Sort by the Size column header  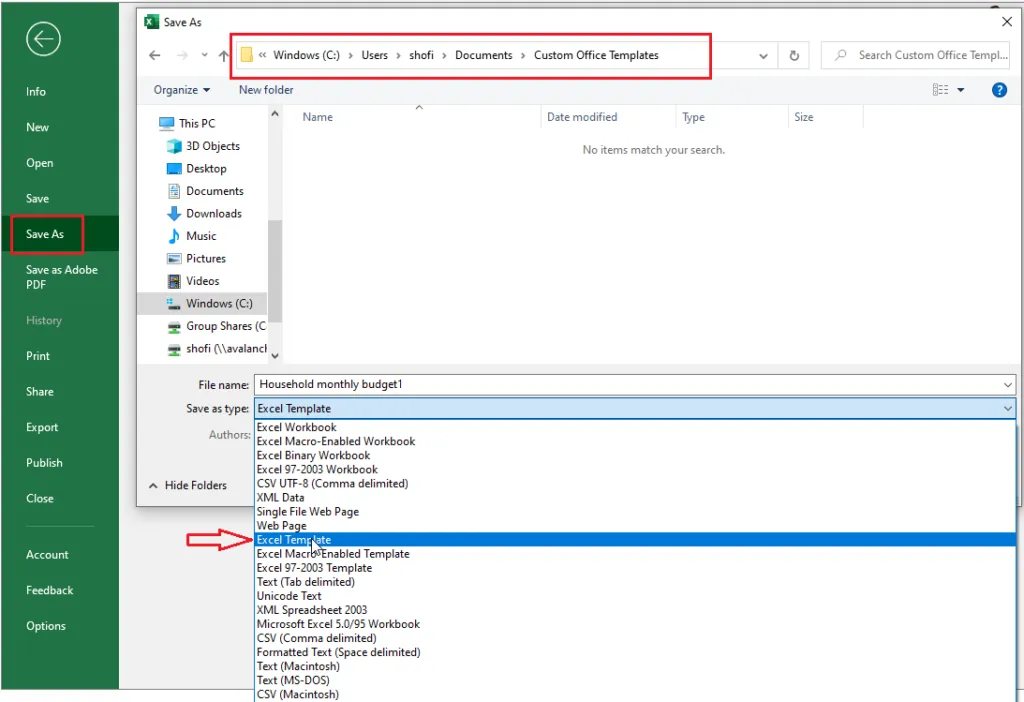tap(803, 118)
